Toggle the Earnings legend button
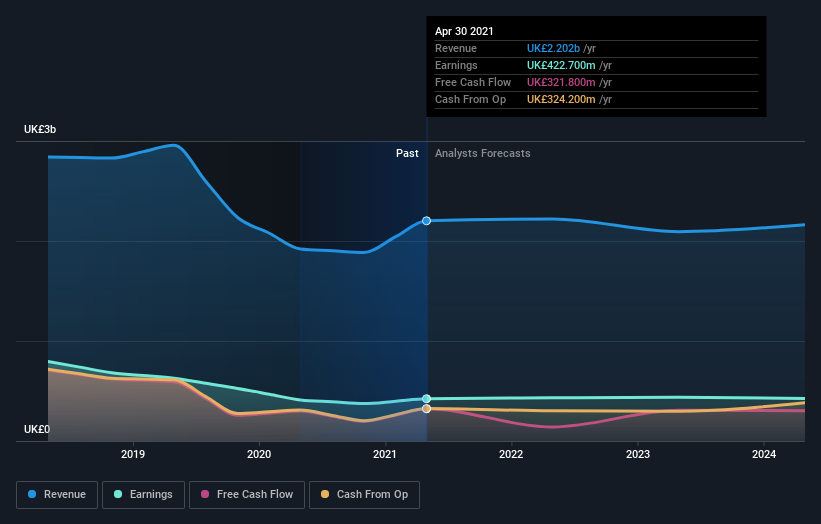The width and height of the screenshot is (821, 524). coord(143,495)
